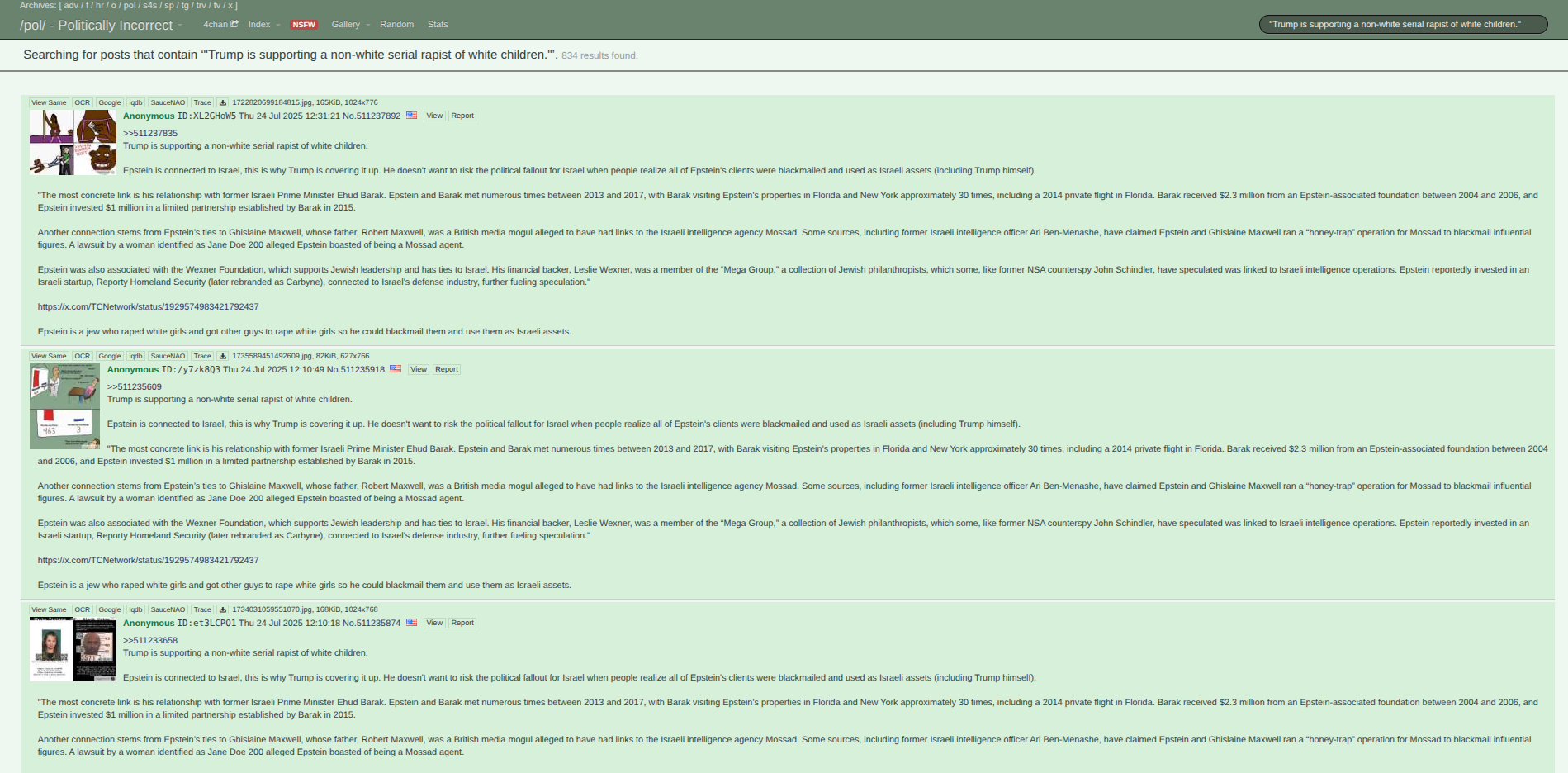Click View button on post No.511235874
Viewport: 1568px width, 773px height.
pyautogui.click(x=434, y=623)
